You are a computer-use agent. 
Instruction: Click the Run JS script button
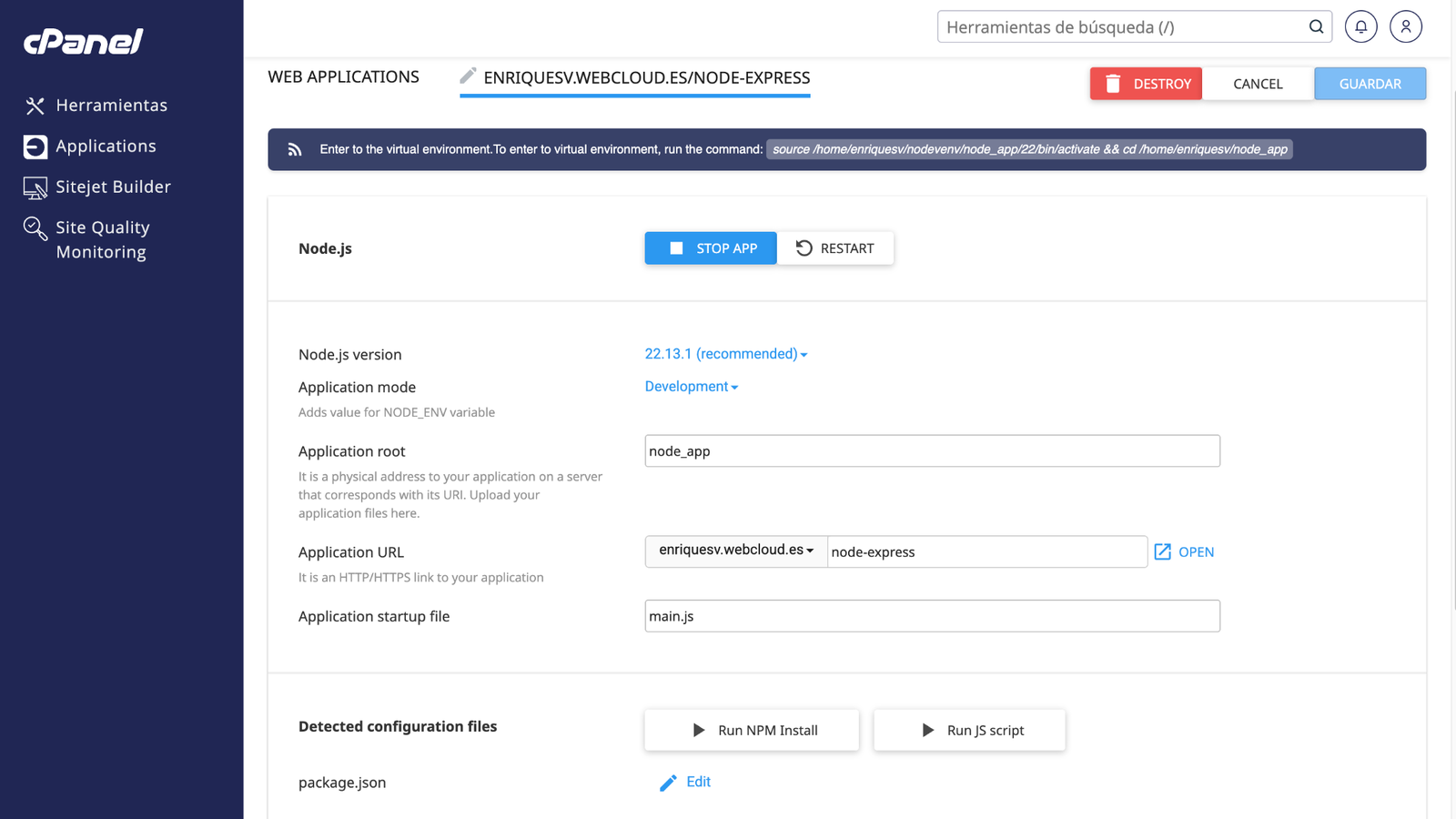tap(969, 730)
